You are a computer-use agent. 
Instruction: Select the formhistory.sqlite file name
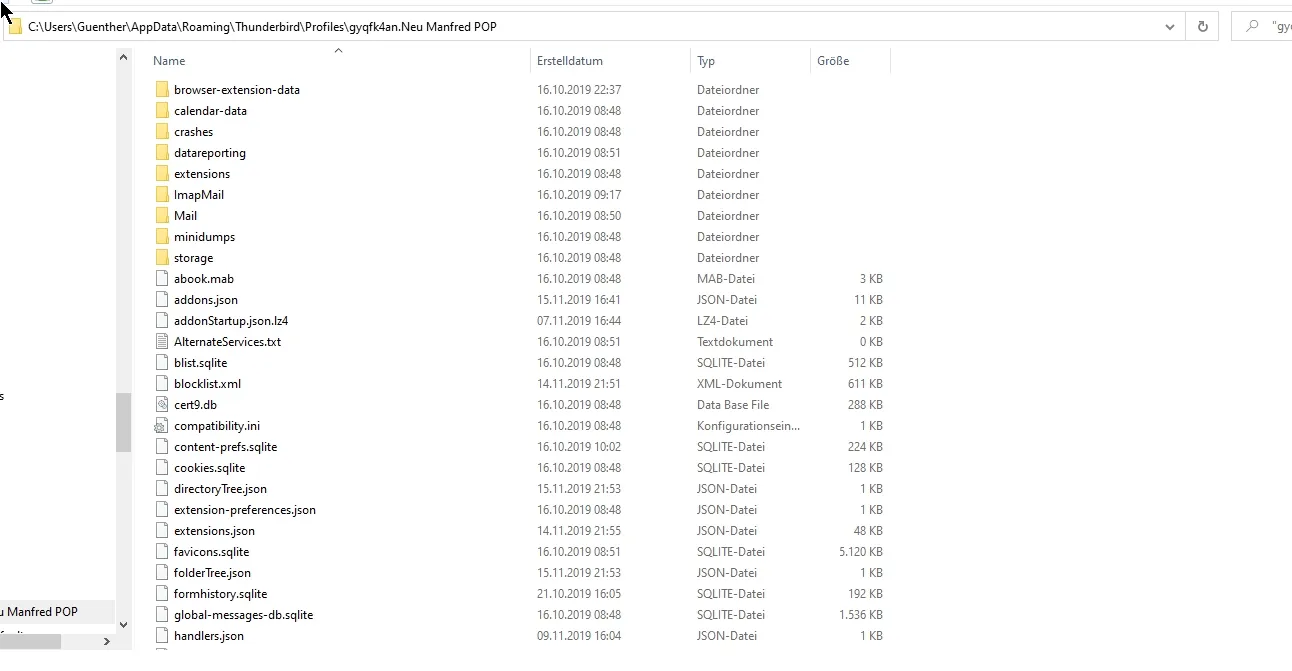[x=220, y=594]
